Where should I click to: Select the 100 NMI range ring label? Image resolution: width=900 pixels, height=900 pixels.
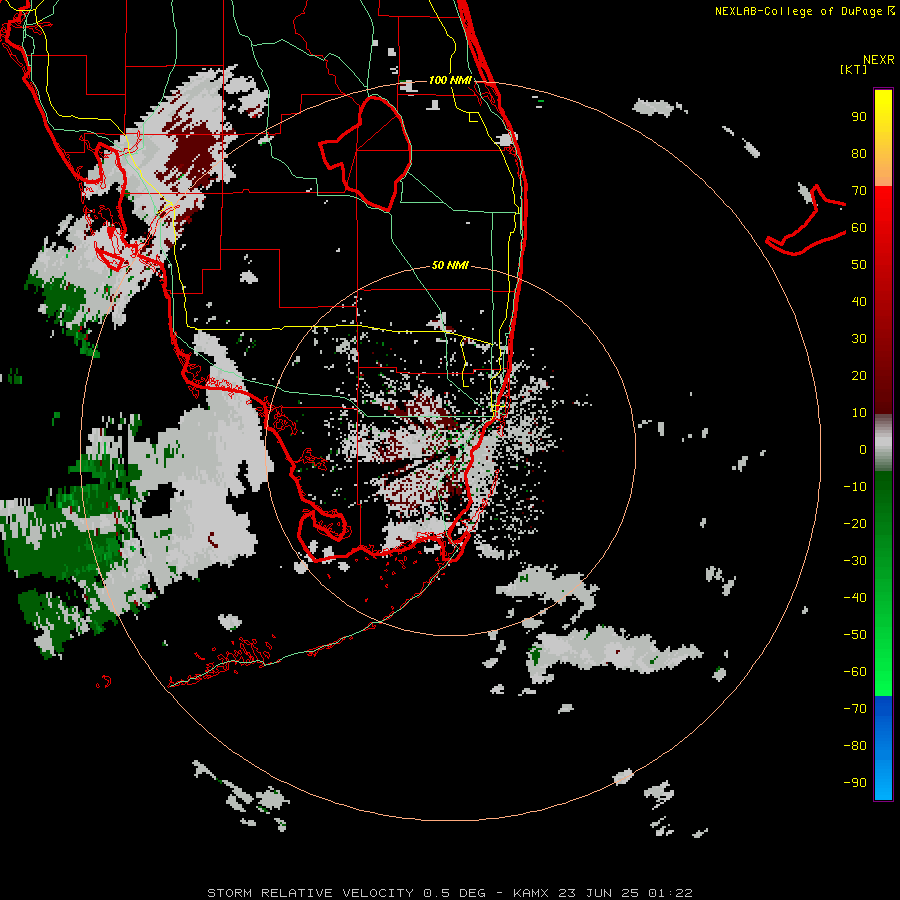[450, 80]
